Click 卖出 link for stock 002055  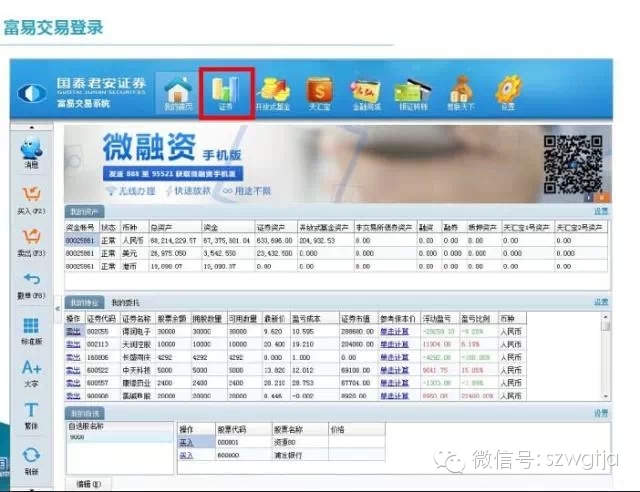pos(73,331)
